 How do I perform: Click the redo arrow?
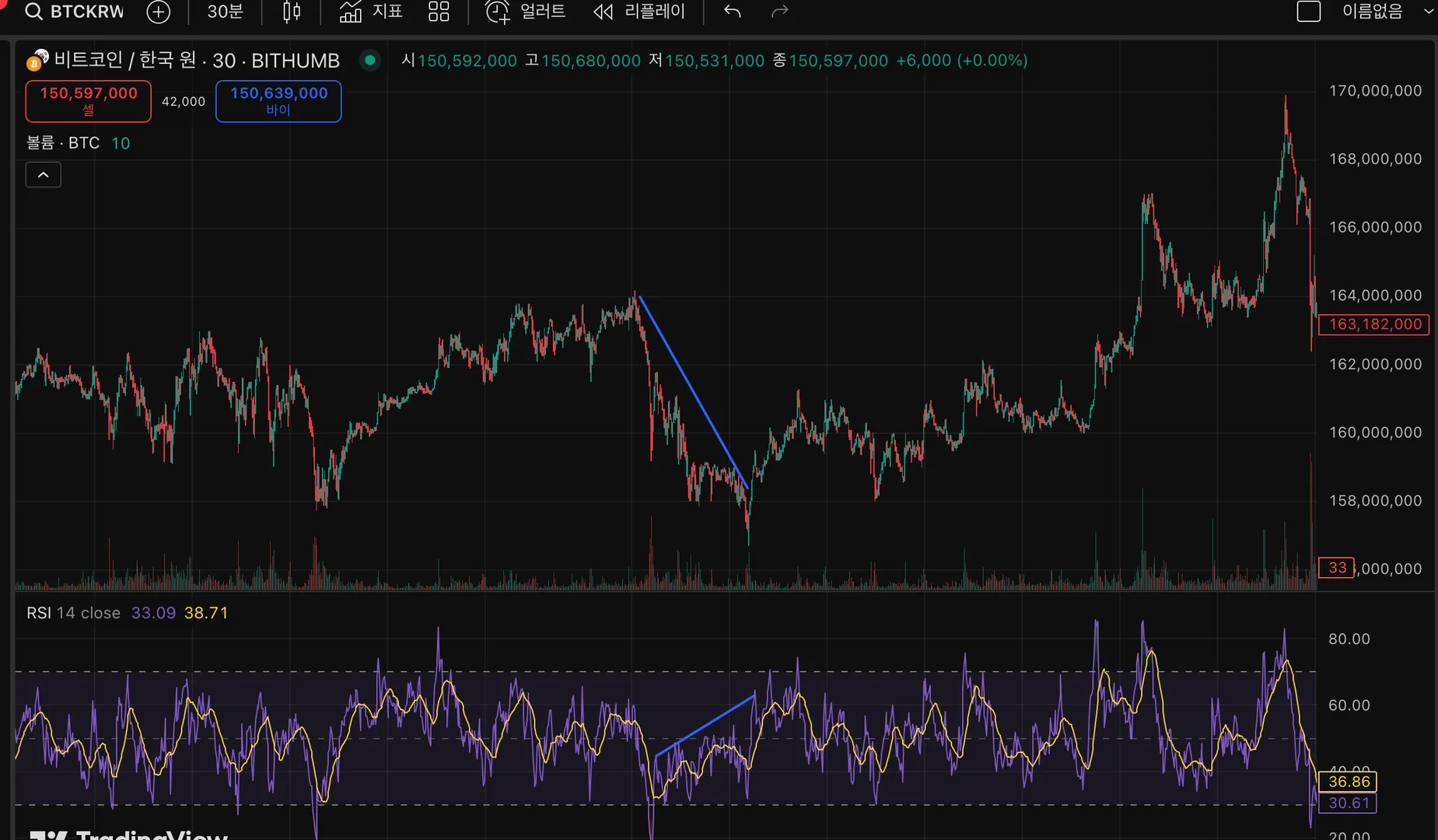click(779, 12)
